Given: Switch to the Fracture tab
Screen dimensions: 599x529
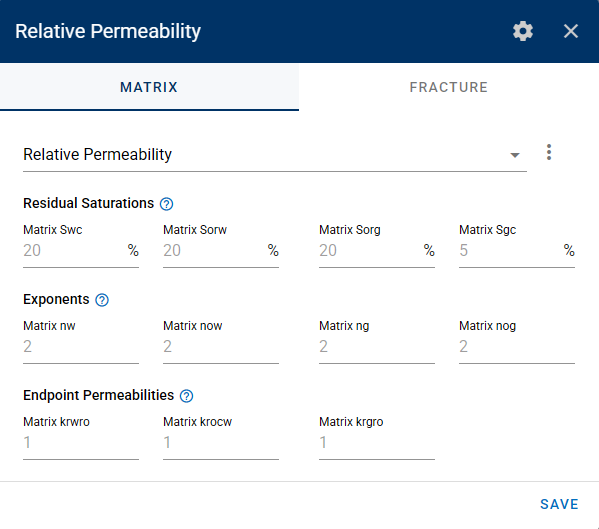Looking at the screenshot, I should pos(449,87).
